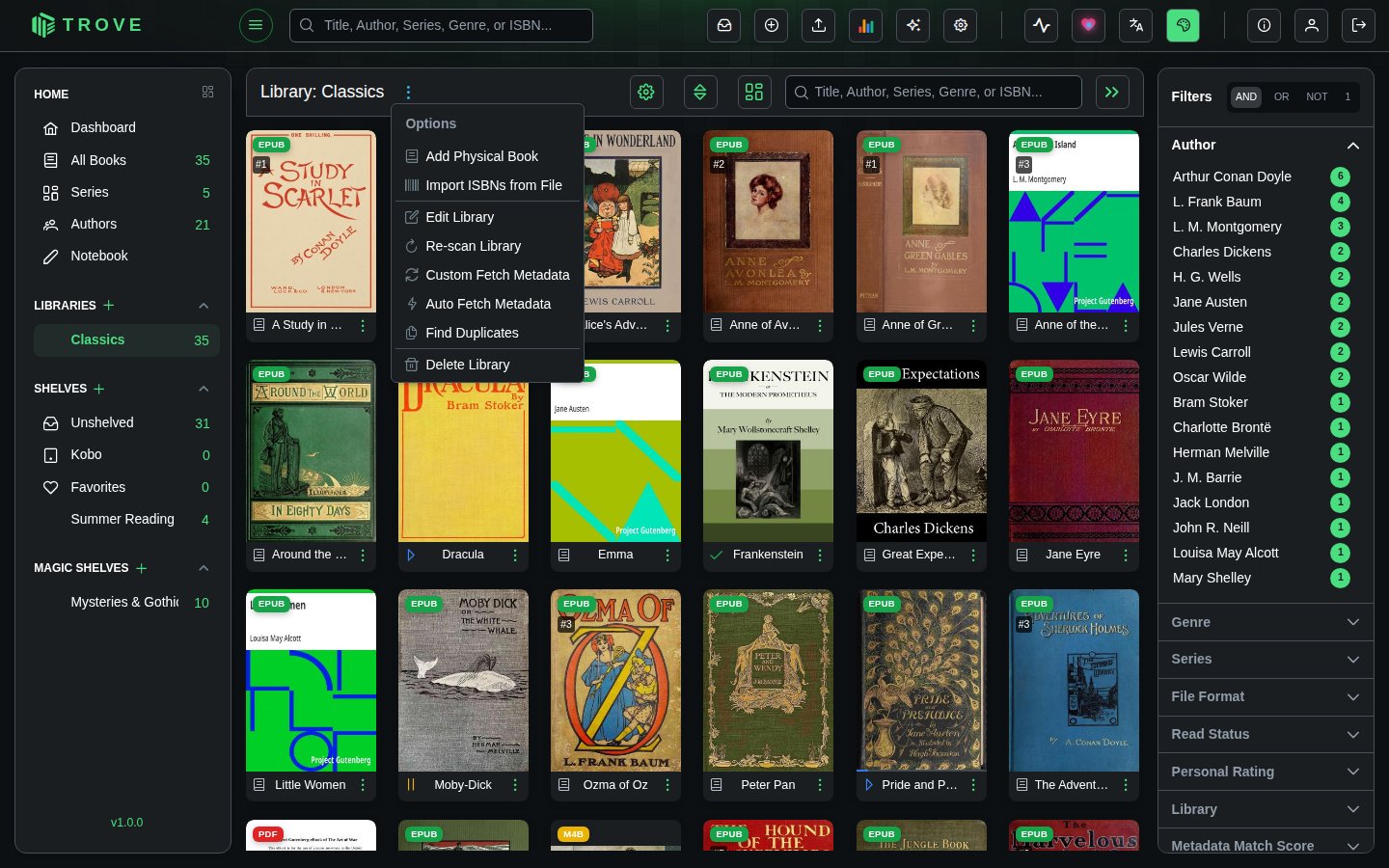Collapse the Author filter section
This screenshot has height=868, width=1389.
pyautogui.click(x=1266, y=145)
